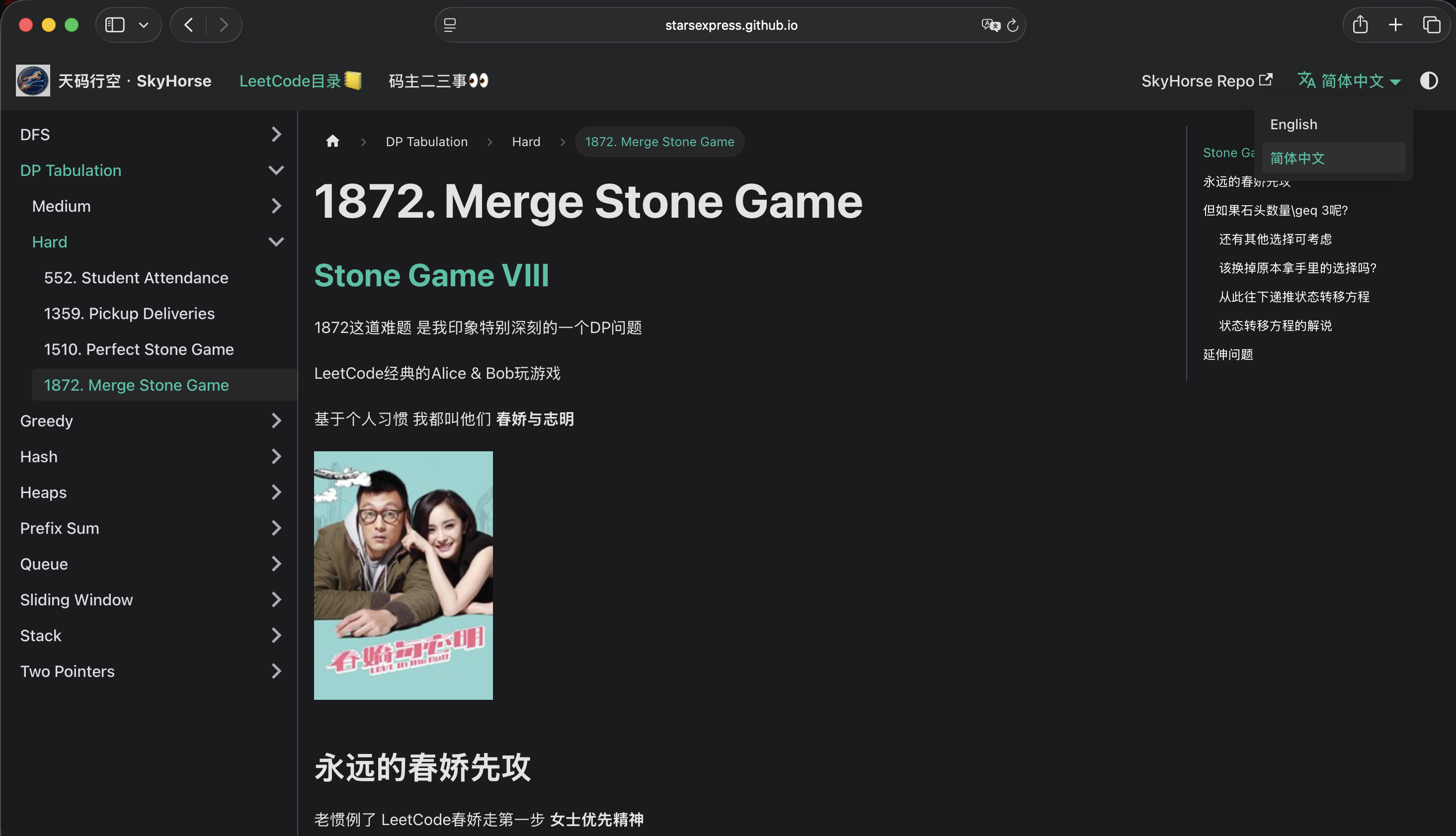Viewport: 1456px width, 836px height.
Task: Collapse the DP Tabulation sidebar category
Action: [276, 170]
